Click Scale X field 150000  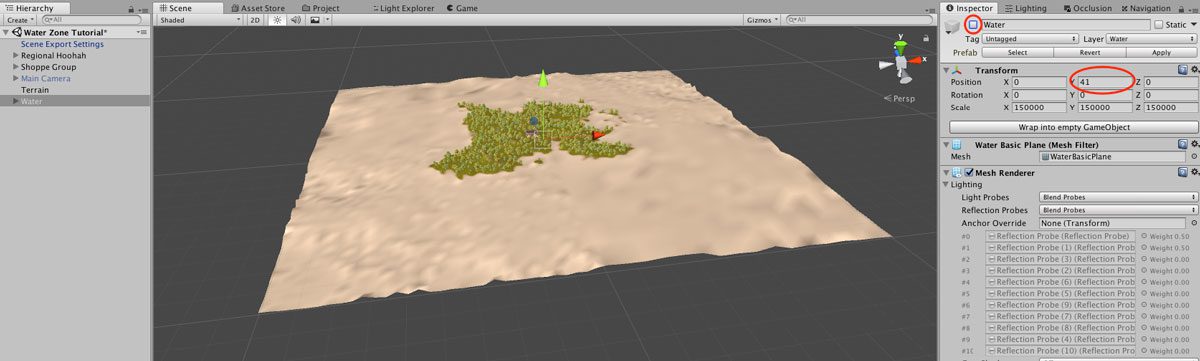point(1041,107)
